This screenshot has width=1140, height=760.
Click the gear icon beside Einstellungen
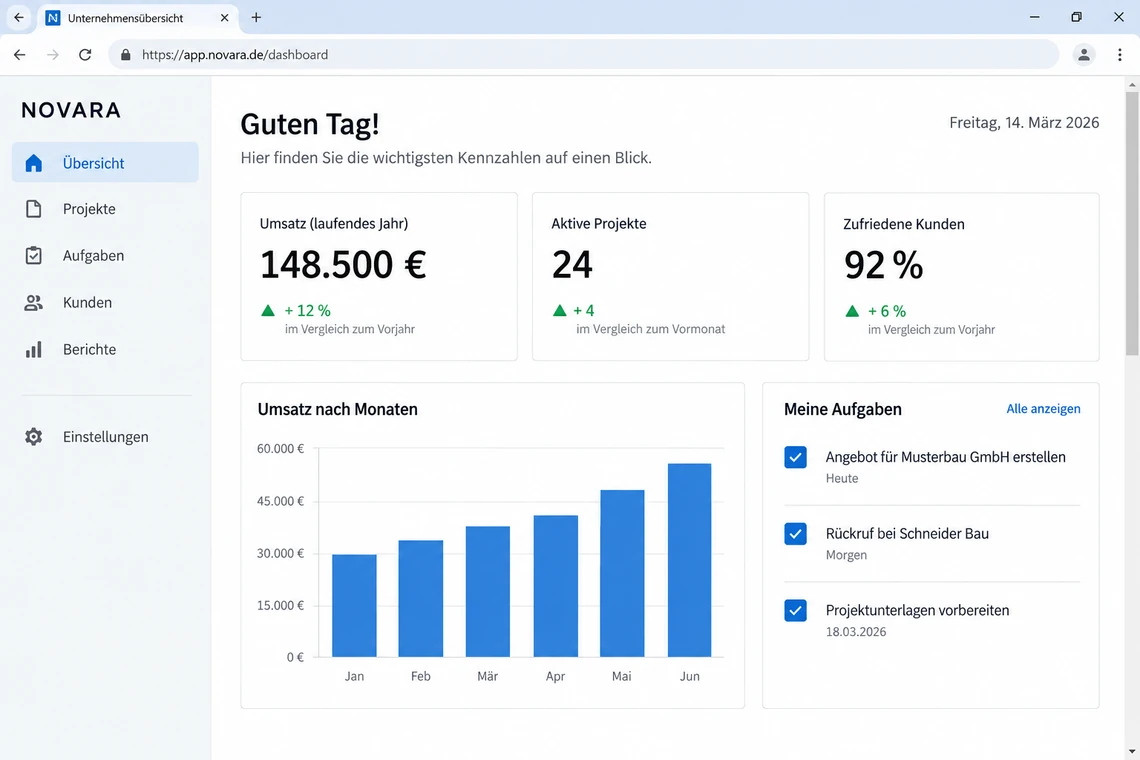(x=33, y=436)
